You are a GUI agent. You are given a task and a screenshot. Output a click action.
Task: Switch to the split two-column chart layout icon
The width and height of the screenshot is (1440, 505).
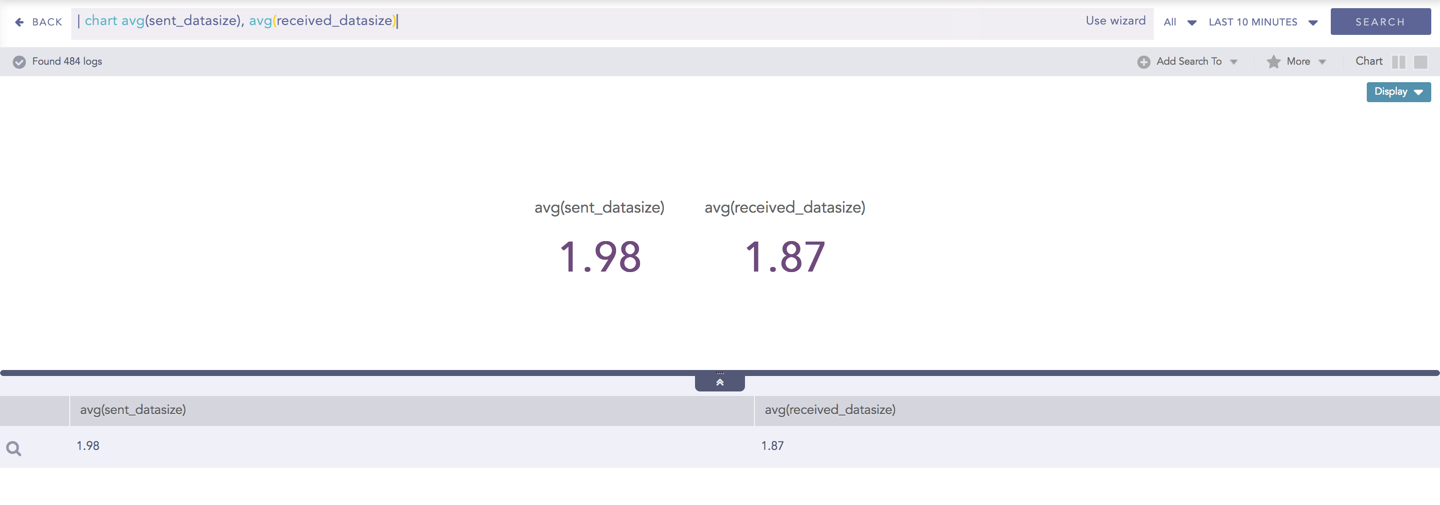pyautogui.click(x=1398, y=62)
